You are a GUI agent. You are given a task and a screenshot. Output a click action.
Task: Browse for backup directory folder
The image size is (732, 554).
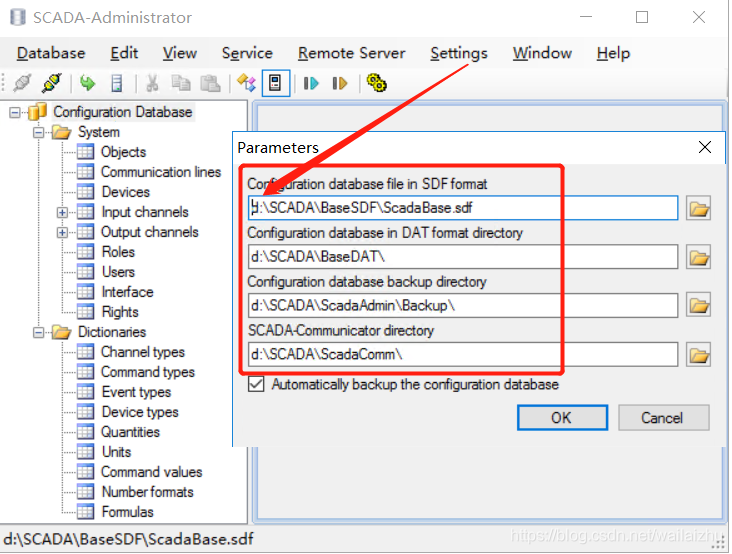pyautogui.click(x=698, y=306)
